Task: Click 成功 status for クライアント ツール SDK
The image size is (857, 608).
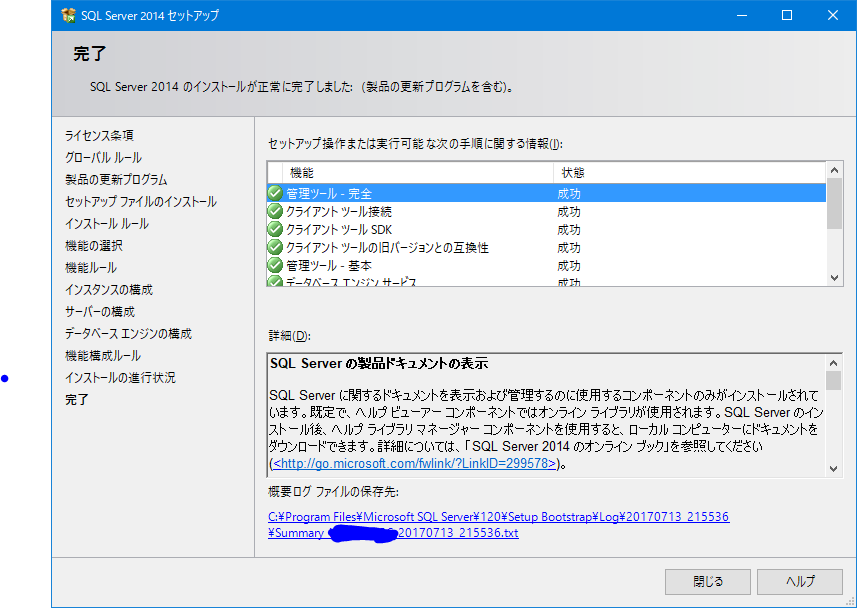Action: click(x=569, y=230)
